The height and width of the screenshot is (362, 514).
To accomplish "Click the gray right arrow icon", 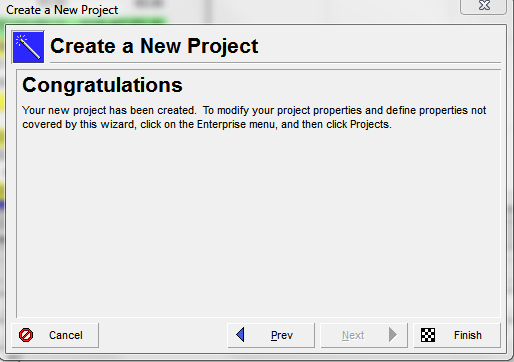I will tap(393, 335).
